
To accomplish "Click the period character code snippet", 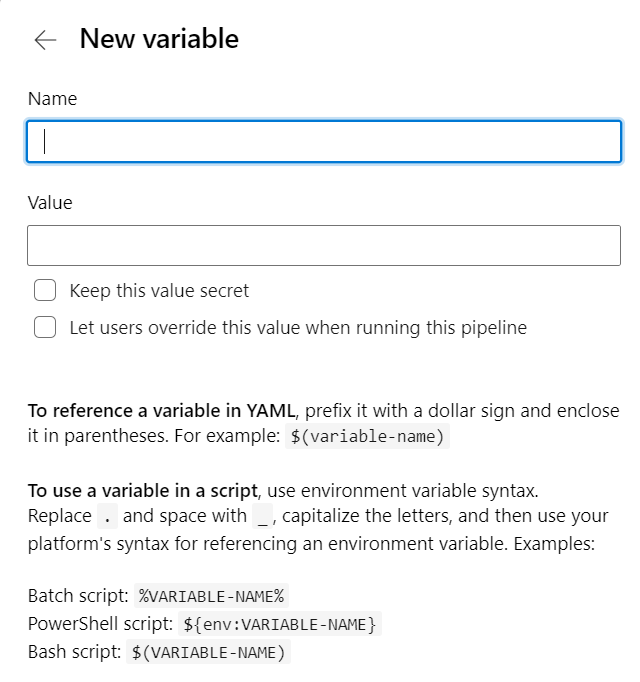I will point(107,516).
